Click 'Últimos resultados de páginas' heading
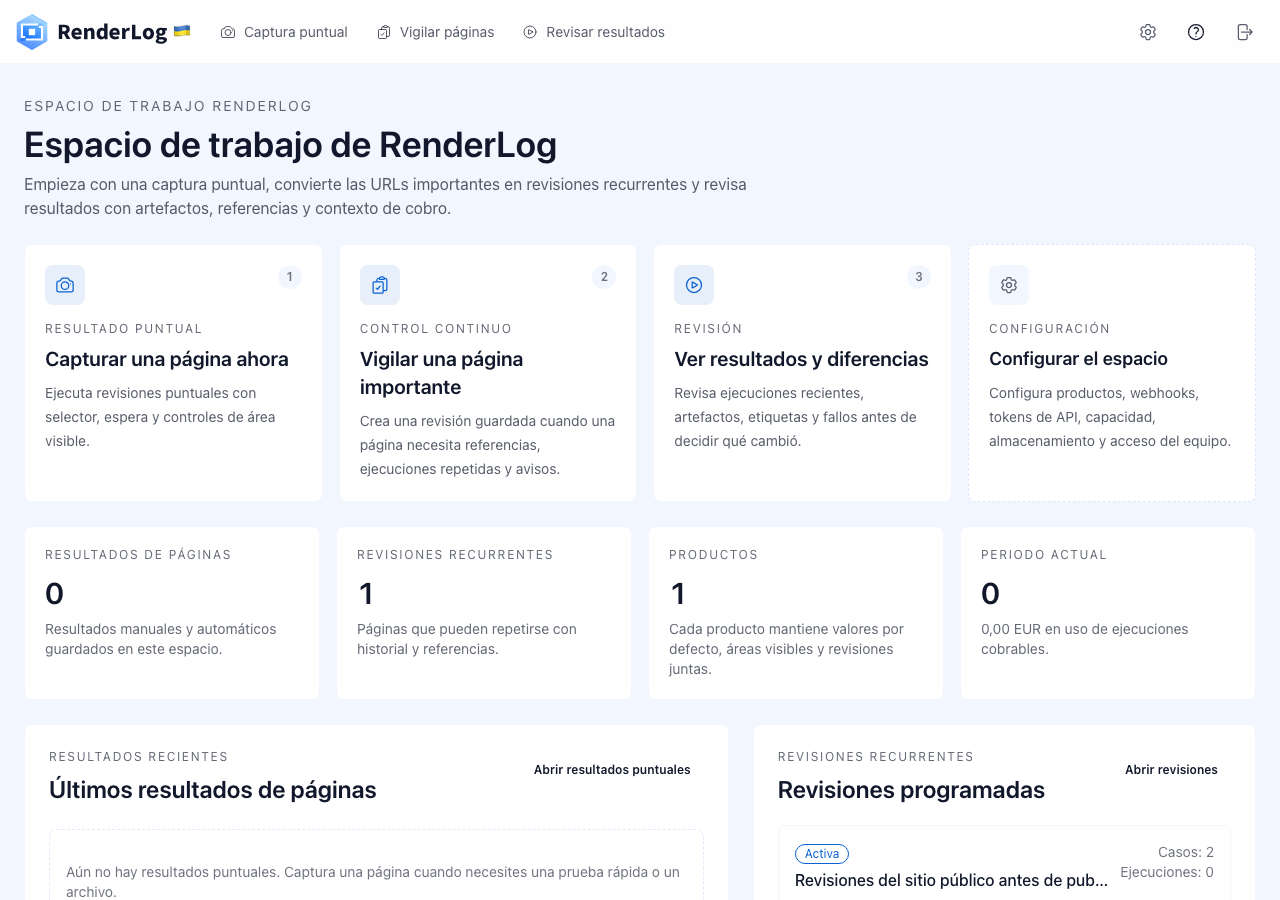 coord(213,790)
